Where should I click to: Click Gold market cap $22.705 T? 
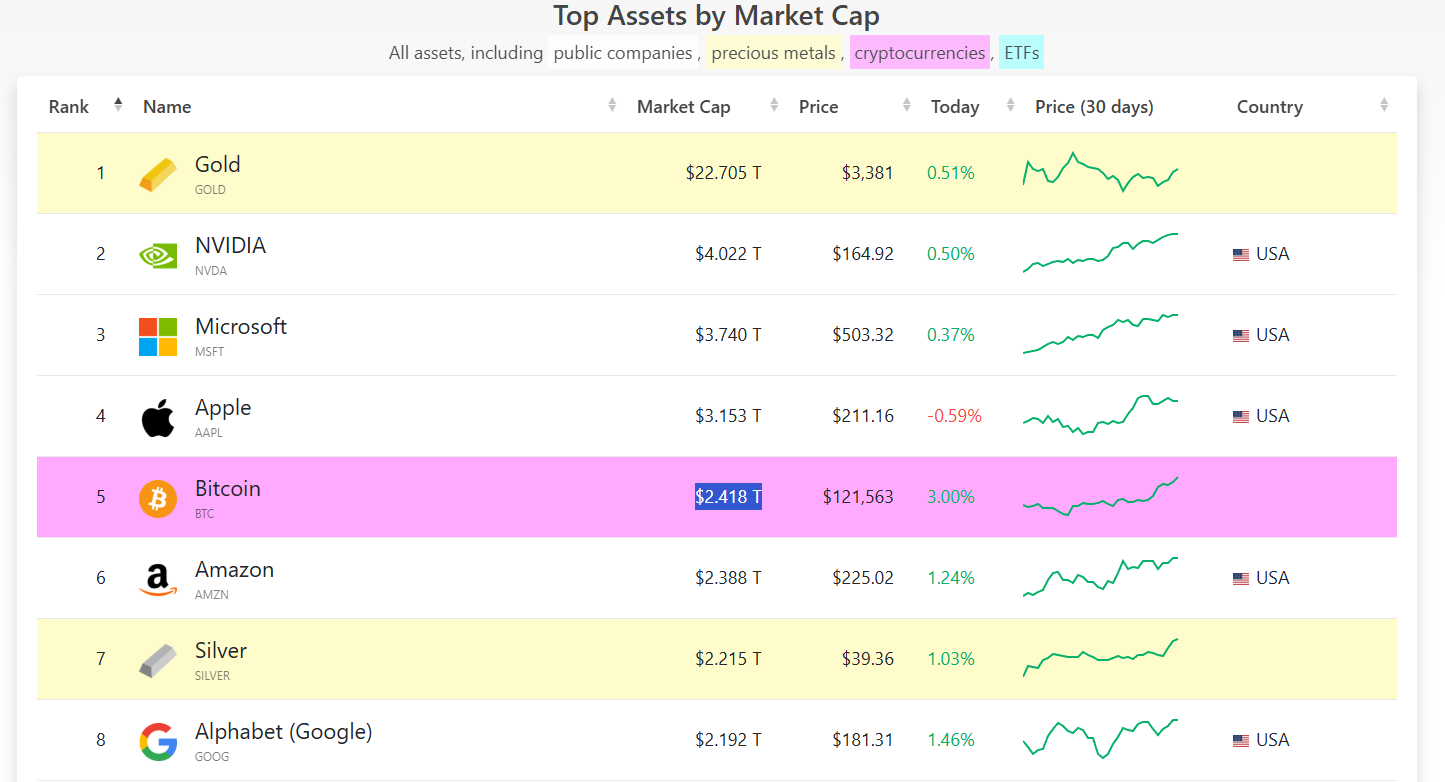724,174
